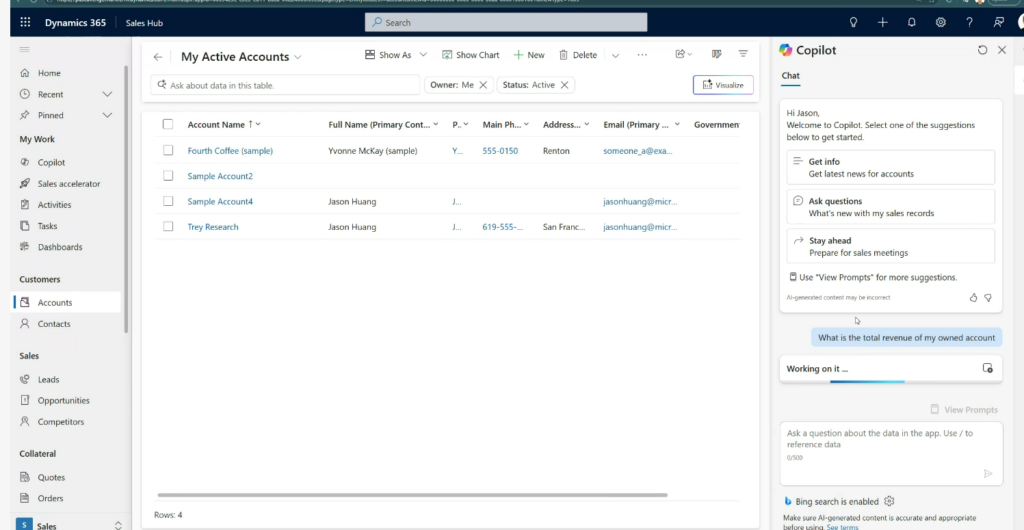Remove the Status: Active filter
This screenshot has height=530, width=1024.
coord(564,85)
